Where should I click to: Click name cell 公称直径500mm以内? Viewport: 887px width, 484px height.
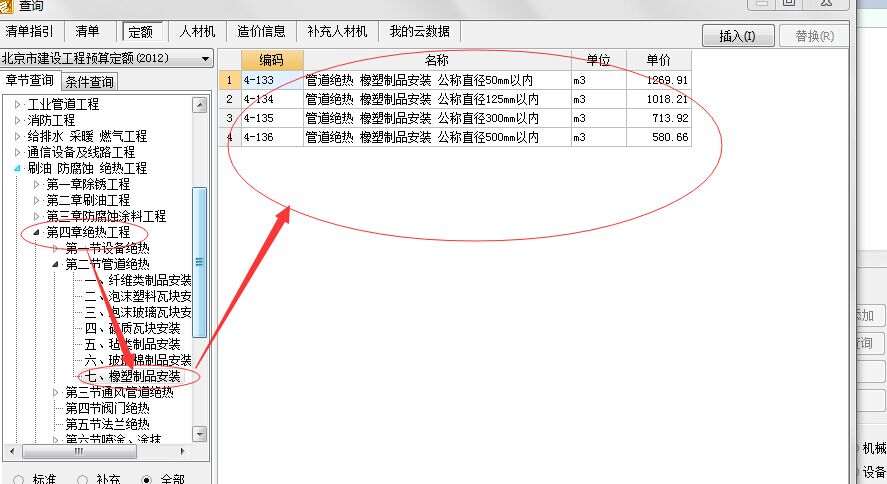point(437,137)
